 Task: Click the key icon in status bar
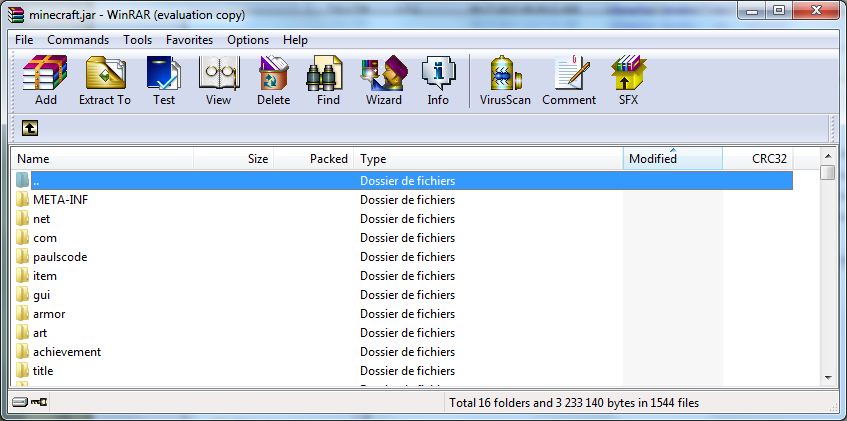[39, 402]
